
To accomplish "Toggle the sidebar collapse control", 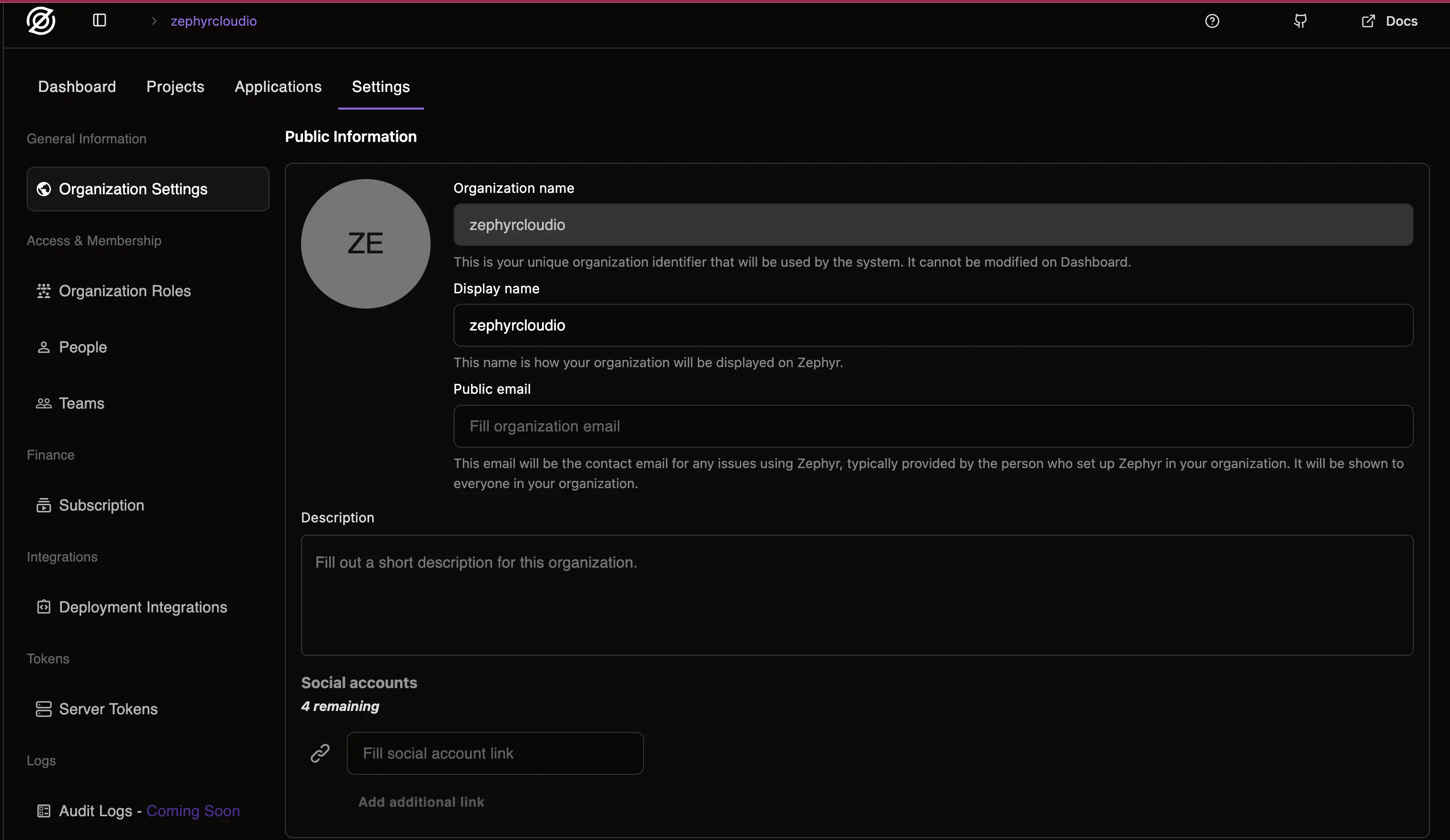I will 99,20.
